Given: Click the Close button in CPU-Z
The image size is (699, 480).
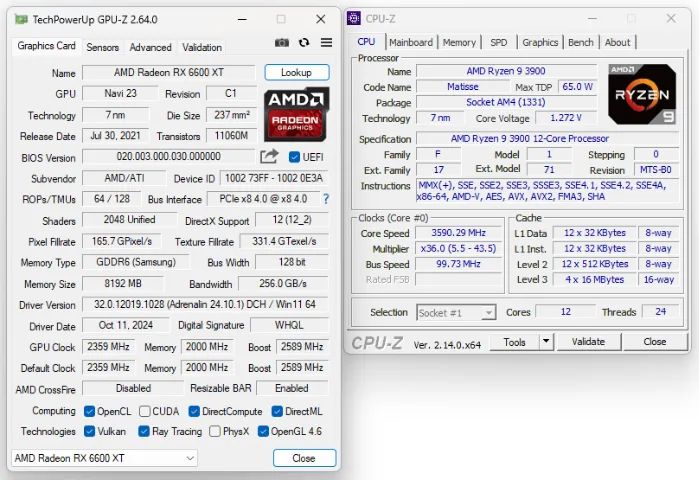Looking at the screenshot, I should coord(654,342).
